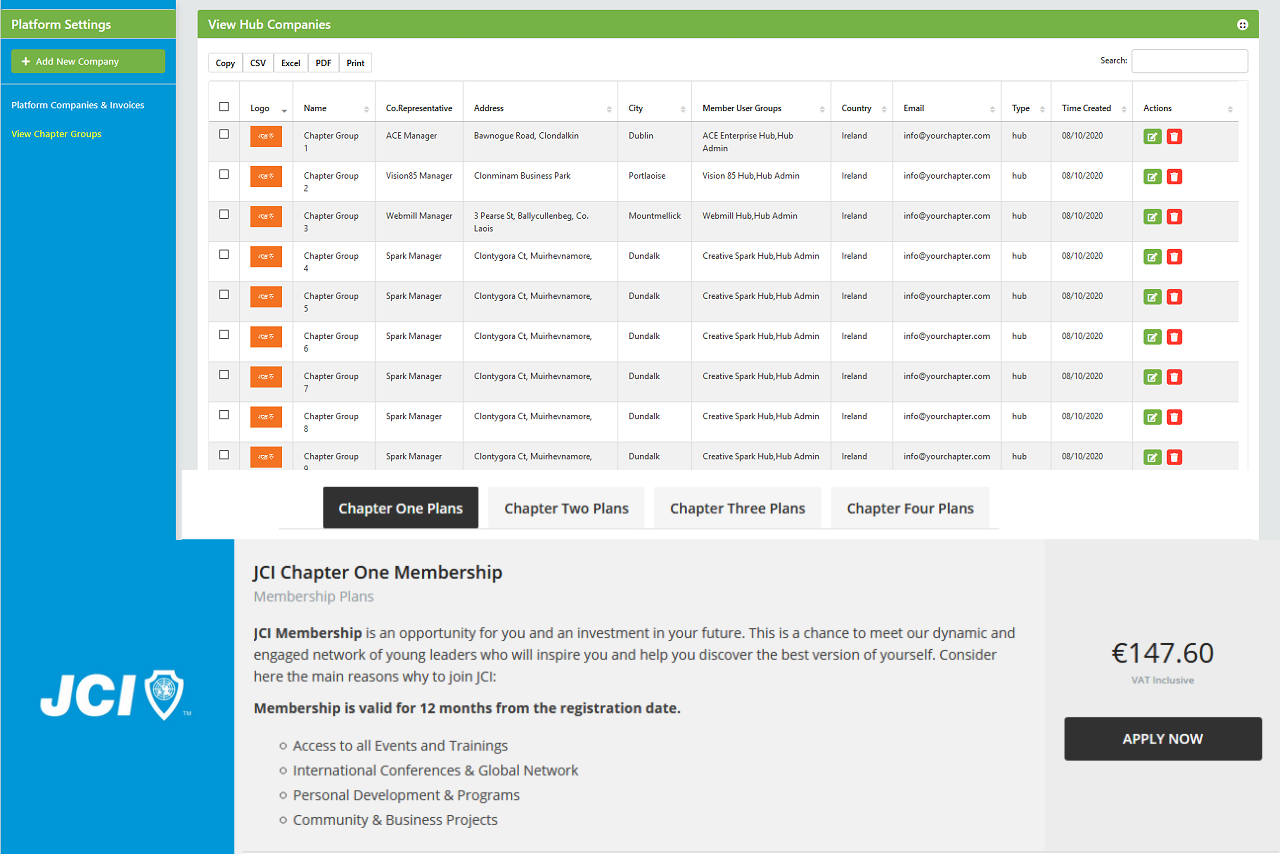Switch to the Chapter Two Plans tab
Screen dimensions: 1280x854
(566, 507)
